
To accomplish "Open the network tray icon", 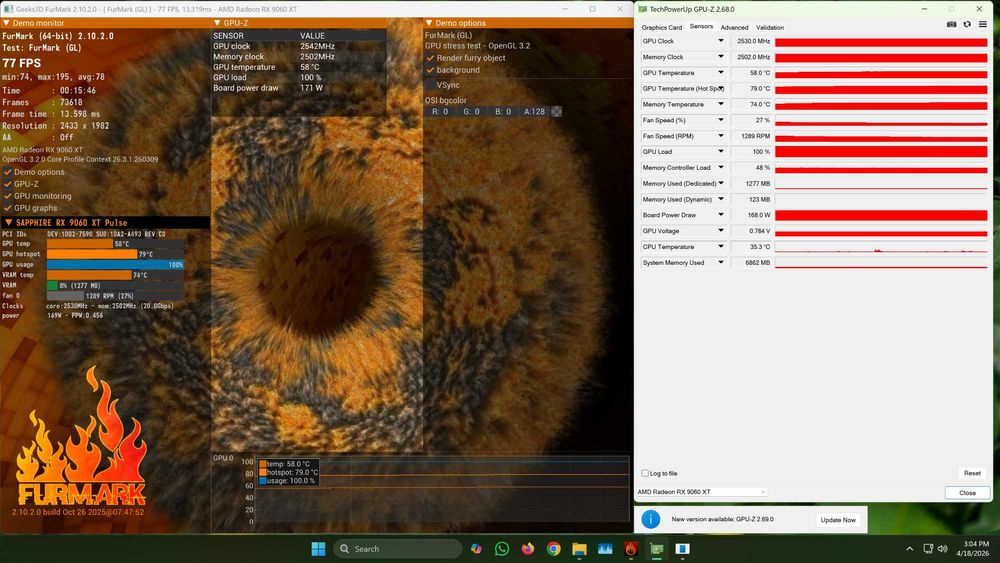I will point(928,548).
